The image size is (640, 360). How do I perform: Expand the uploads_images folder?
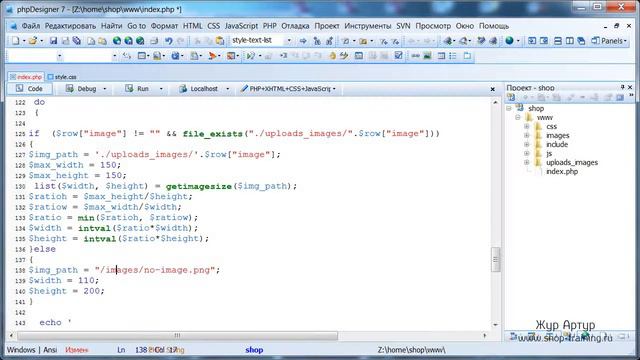527,162
